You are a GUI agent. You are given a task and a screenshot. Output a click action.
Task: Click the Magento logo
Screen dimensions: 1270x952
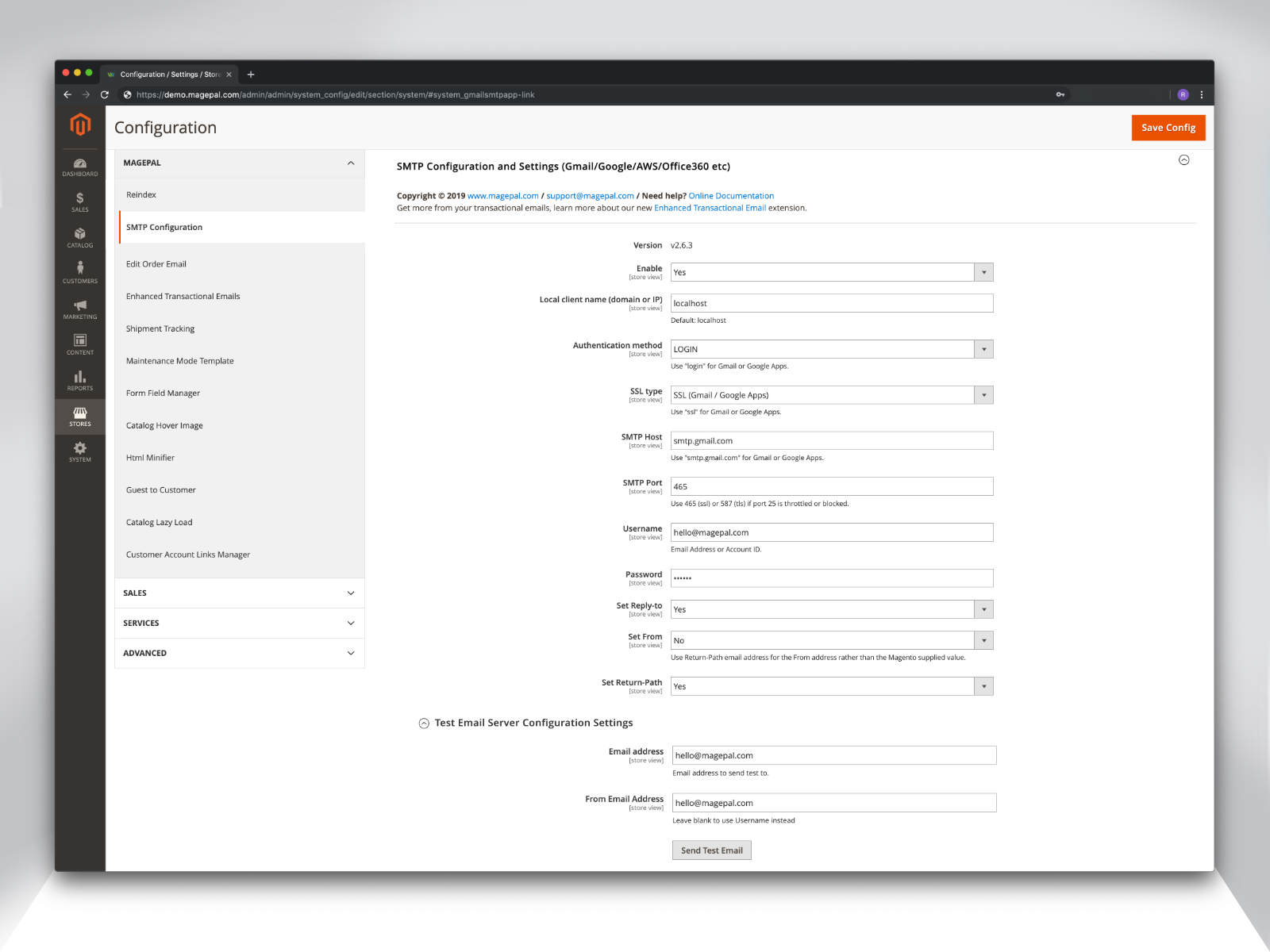coord(80,125)
